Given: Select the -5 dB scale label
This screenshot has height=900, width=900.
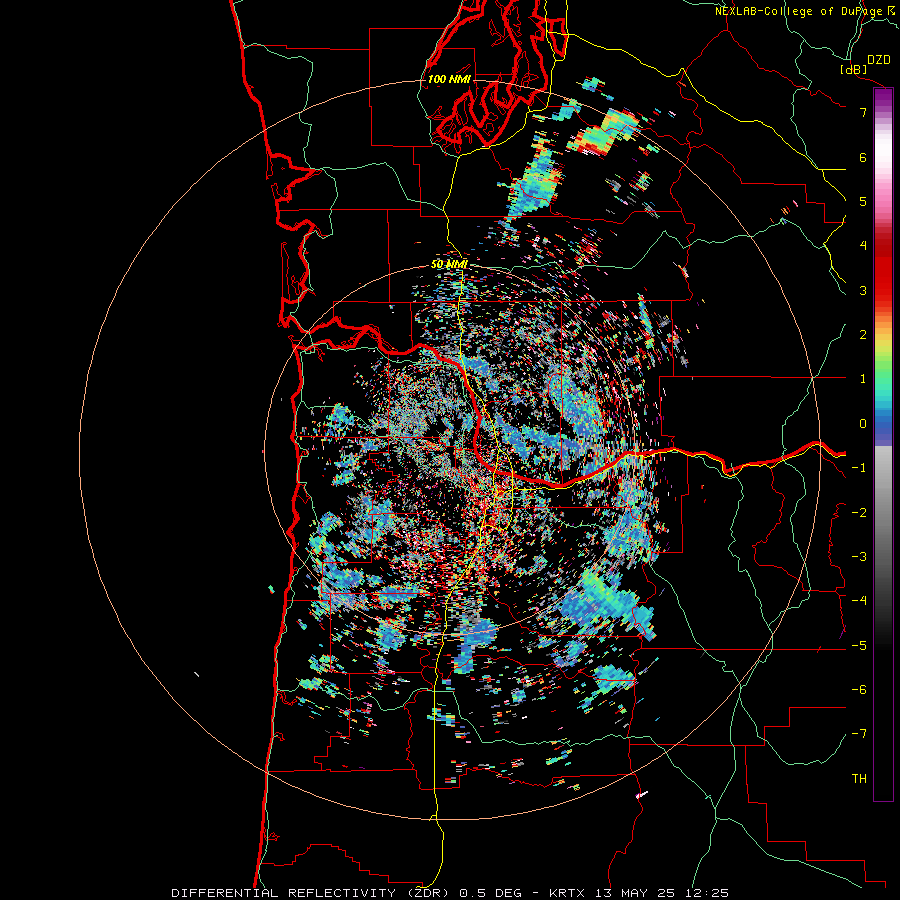Looking at the screenshot, I should tap(859, 646).
